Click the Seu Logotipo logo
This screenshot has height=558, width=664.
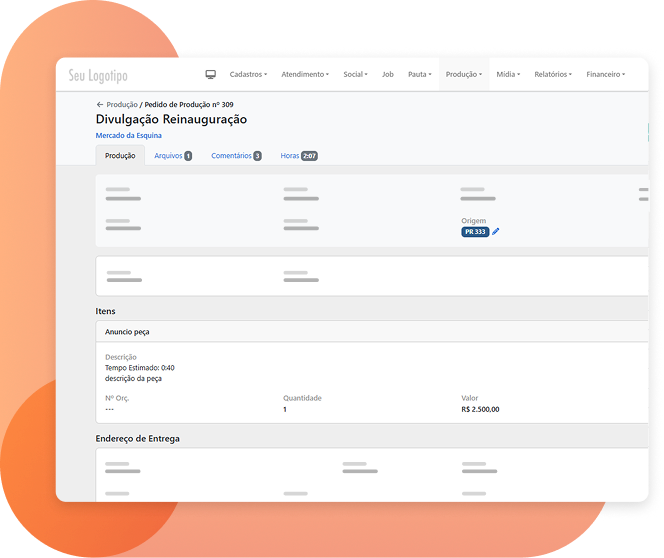pos(98,76)
